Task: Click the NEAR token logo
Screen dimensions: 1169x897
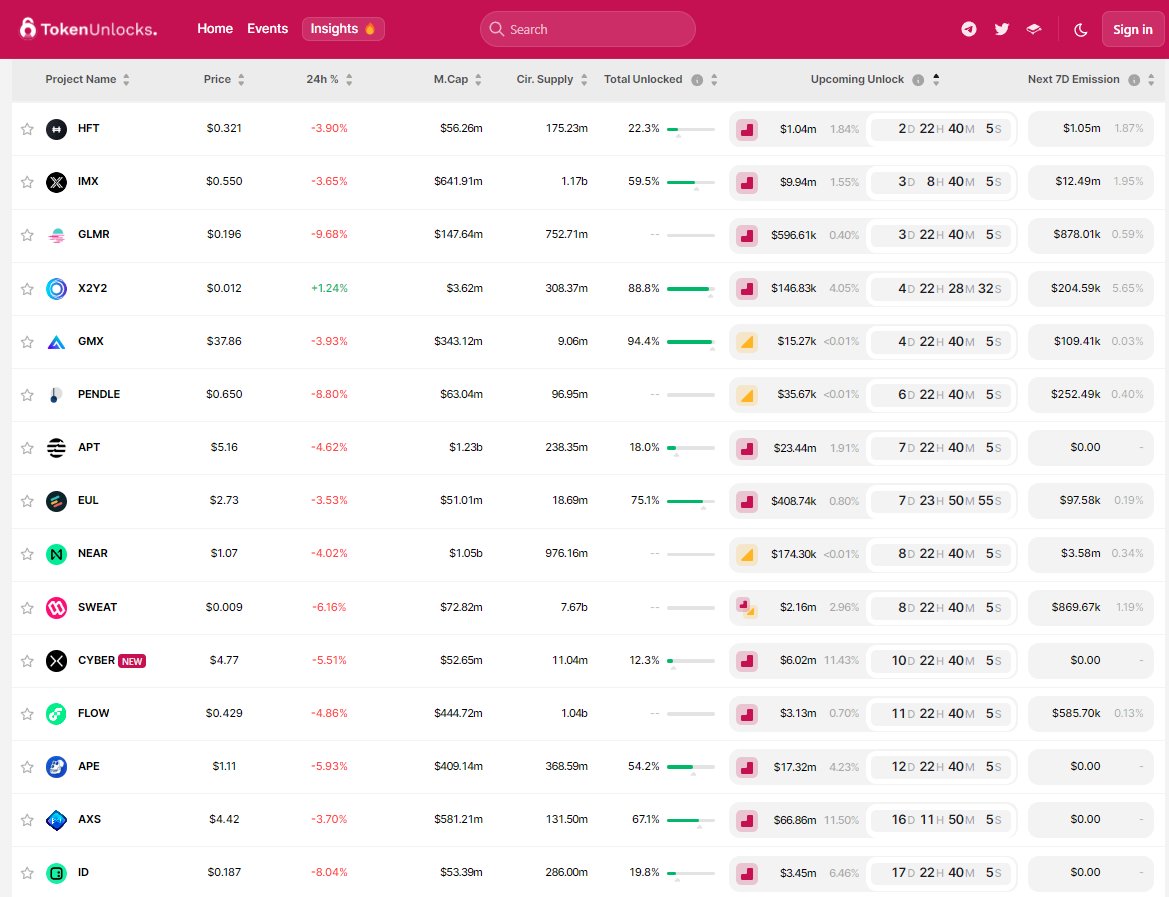Action: tap(57, 554)
